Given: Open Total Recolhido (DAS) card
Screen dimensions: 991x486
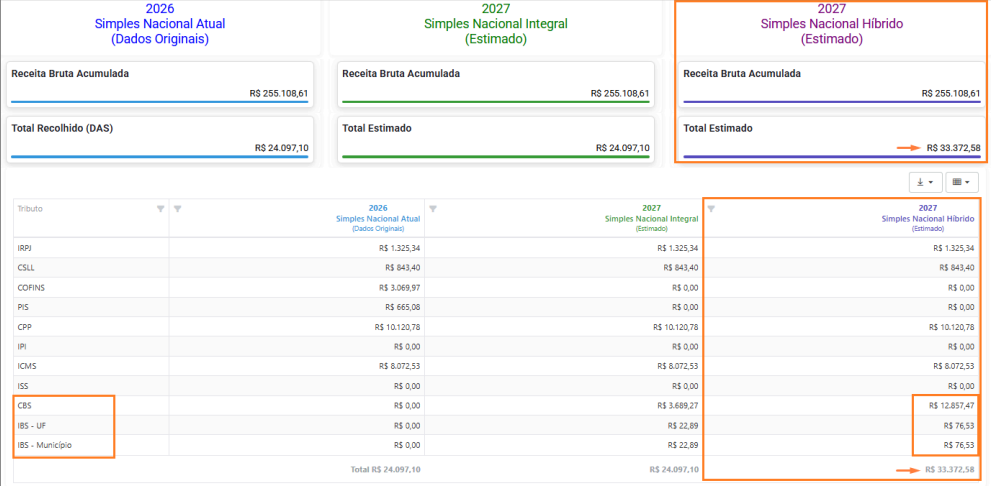Looking at the screenshot, I should (x=160, y=138).
